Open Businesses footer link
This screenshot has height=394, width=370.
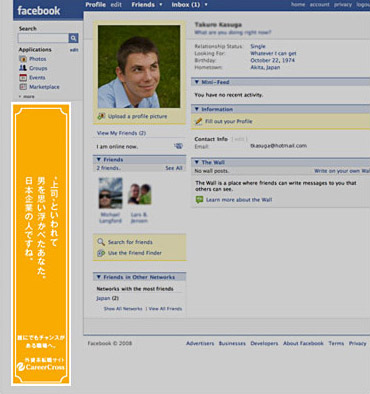pyautogui.click(x=232, y=343)
